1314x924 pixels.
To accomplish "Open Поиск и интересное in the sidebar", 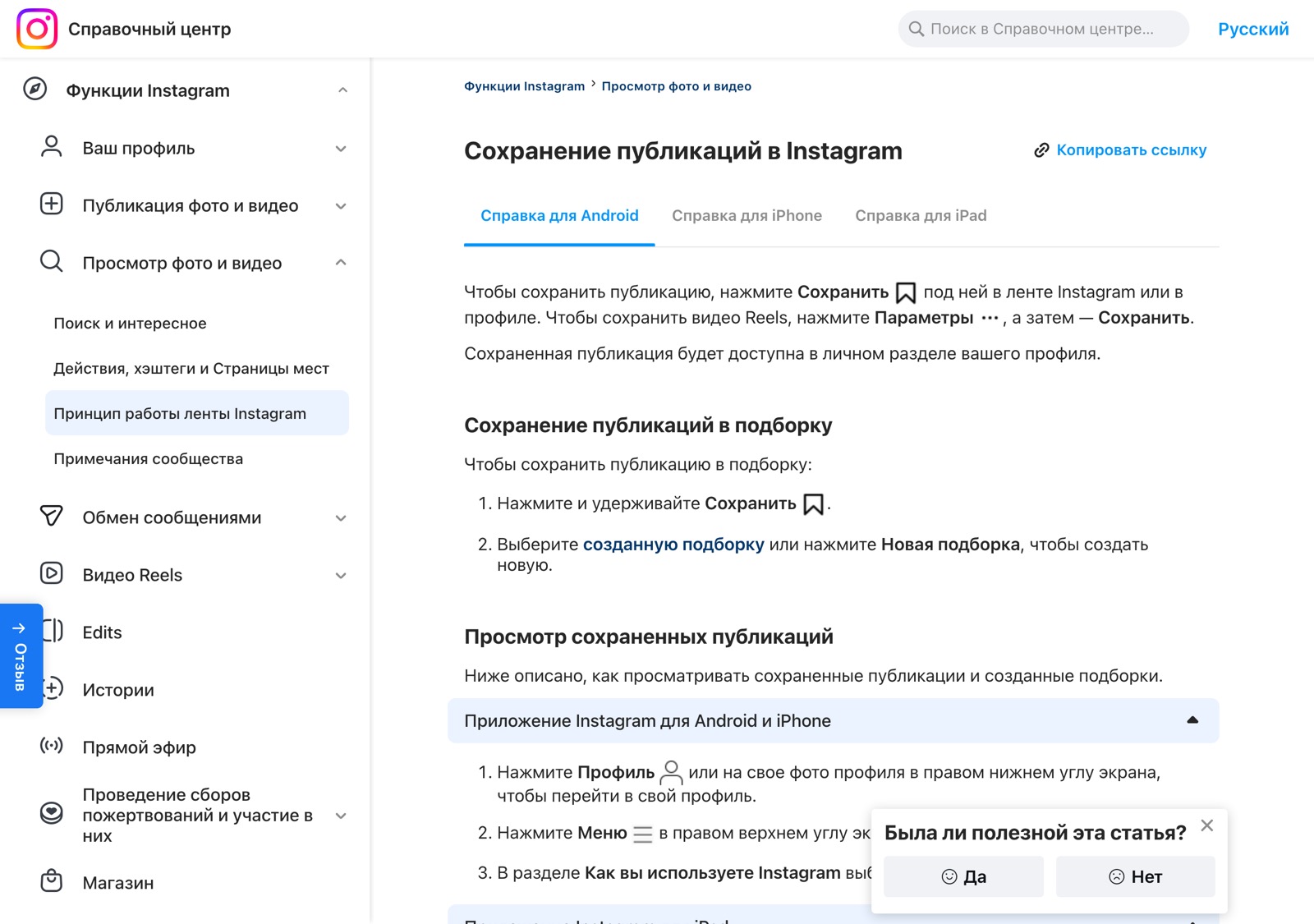I will (x=130, y=323).
